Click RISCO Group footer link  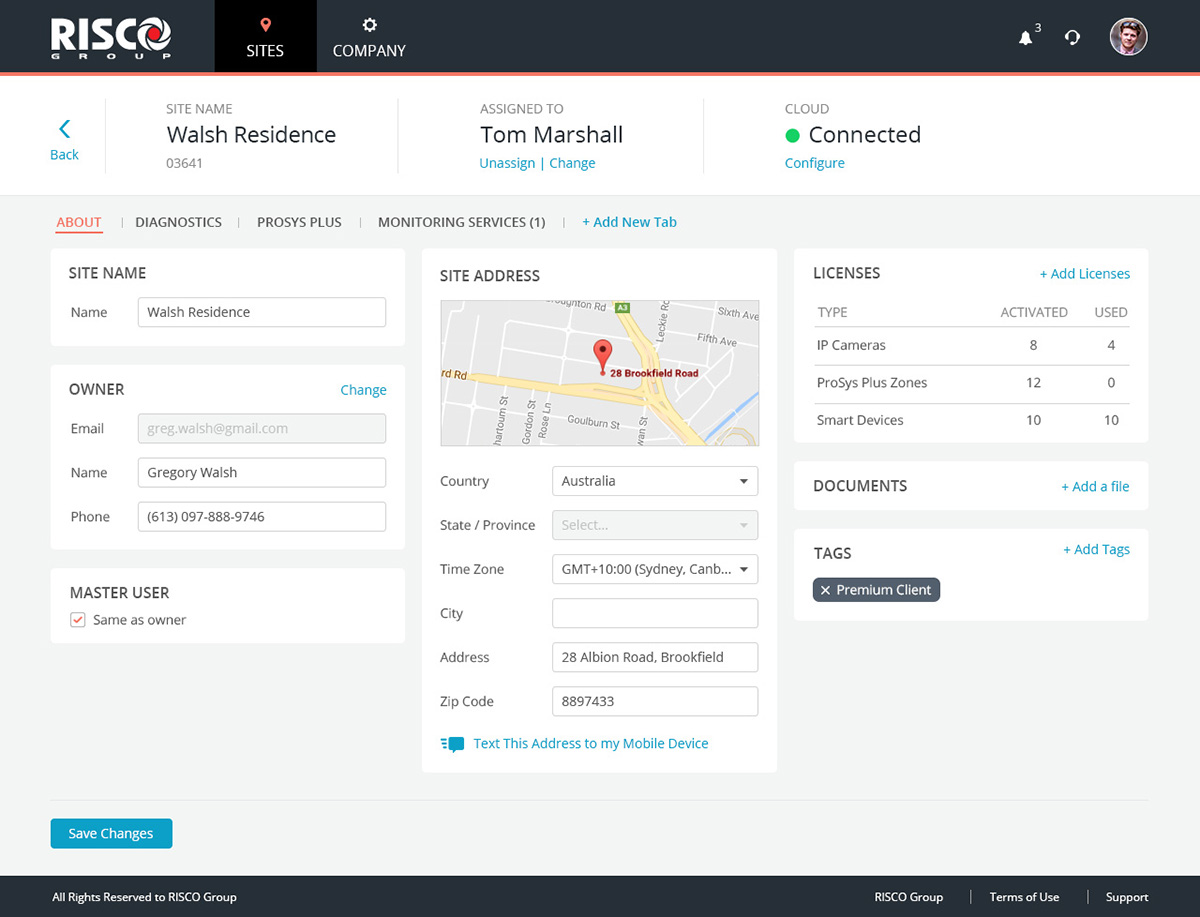pyautogui.click(x=908, y=897)
